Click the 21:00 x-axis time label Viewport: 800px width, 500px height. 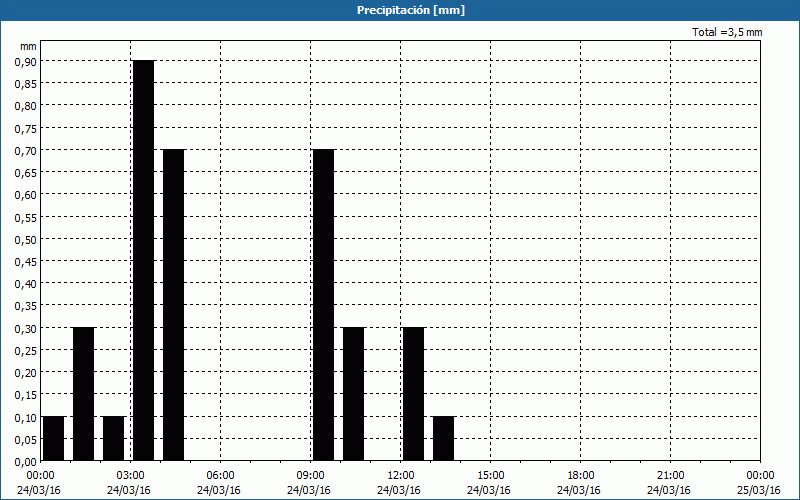click(670, 476)
